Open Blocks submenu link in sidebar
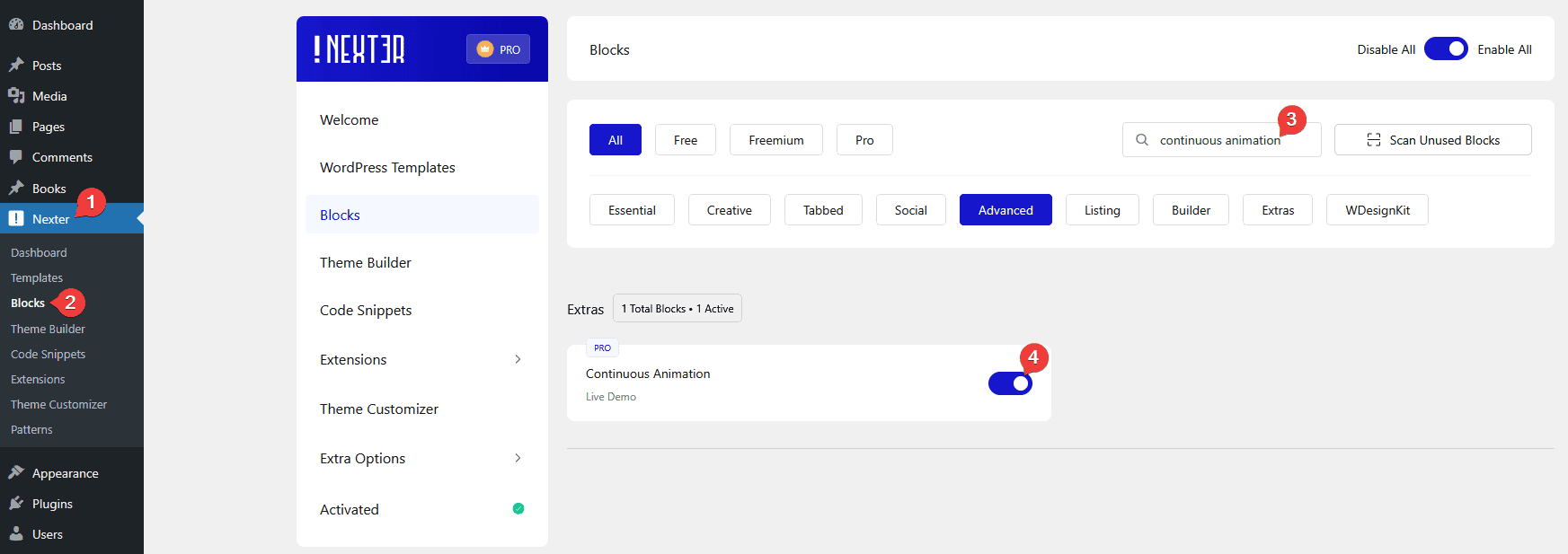 click(28, 303)
